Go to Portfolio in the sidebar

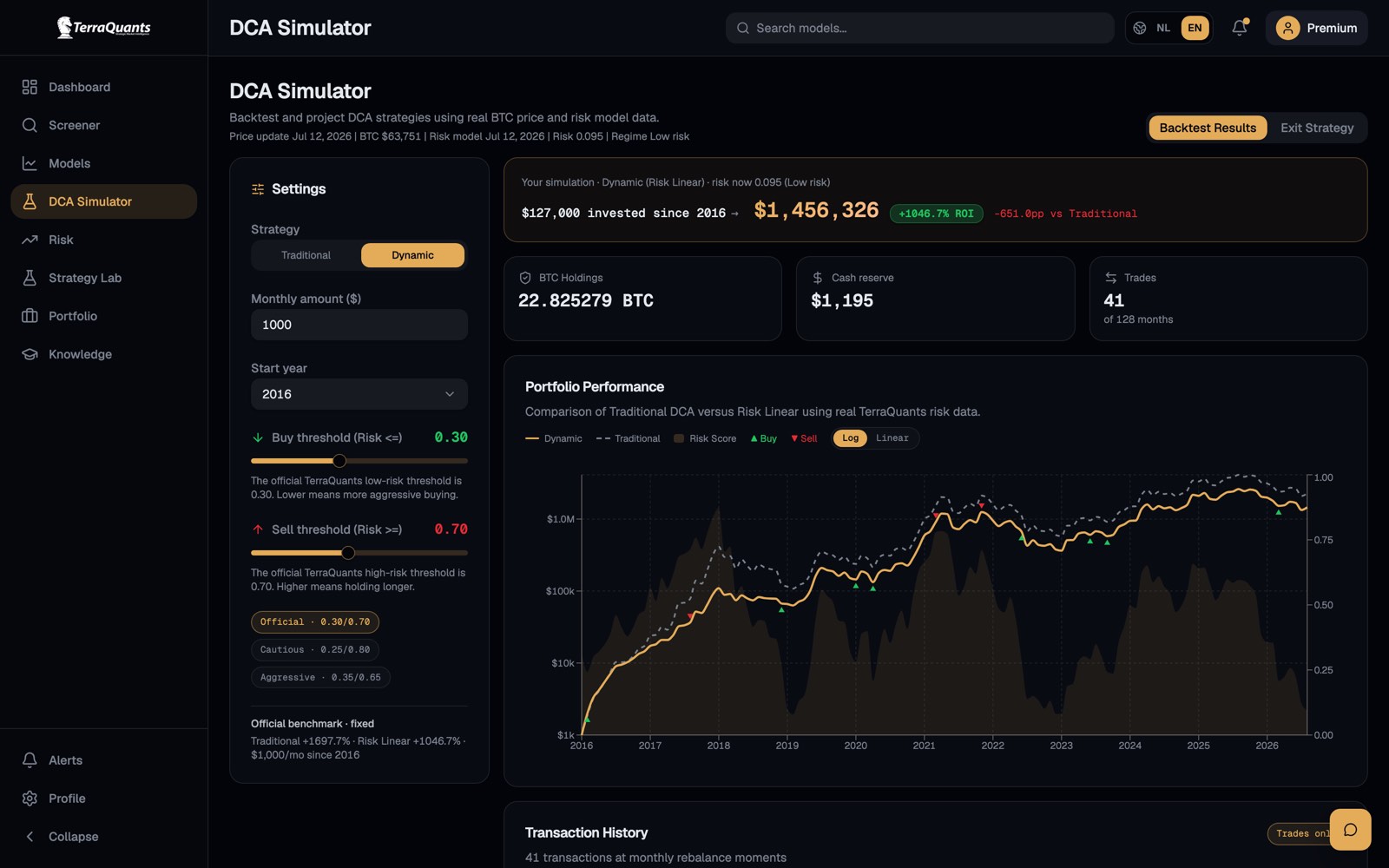(x=103, y=316)
